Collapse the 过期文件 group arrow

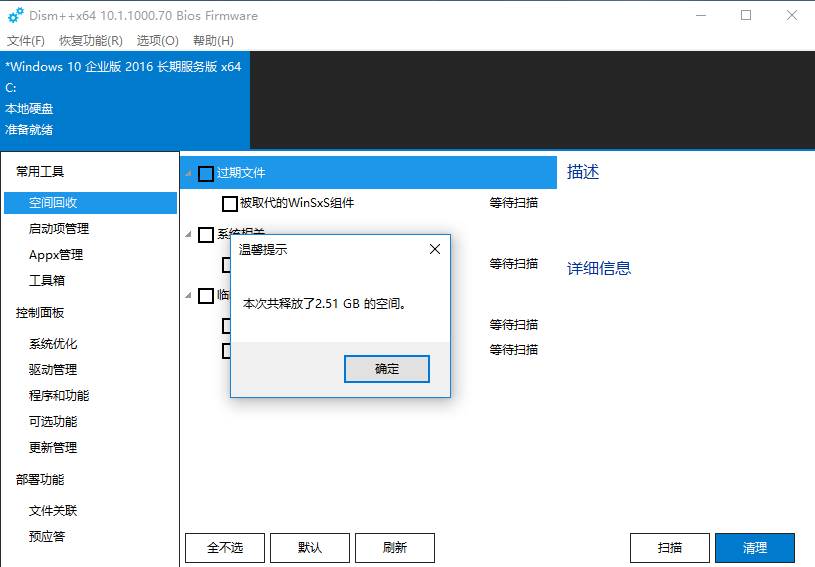(x=187, y=174)
